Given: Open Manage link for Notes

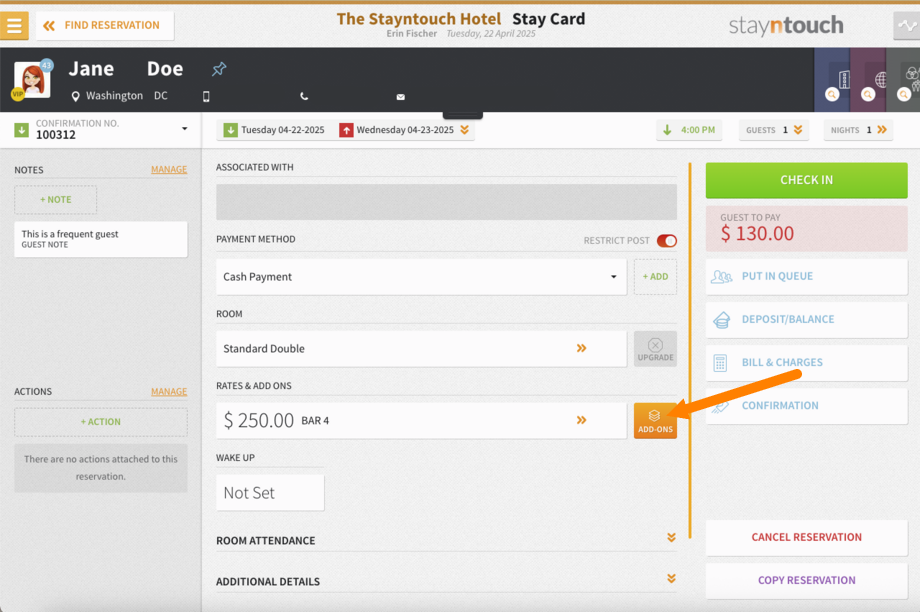Looking at the screenshot, I should (x=169, y=170).
